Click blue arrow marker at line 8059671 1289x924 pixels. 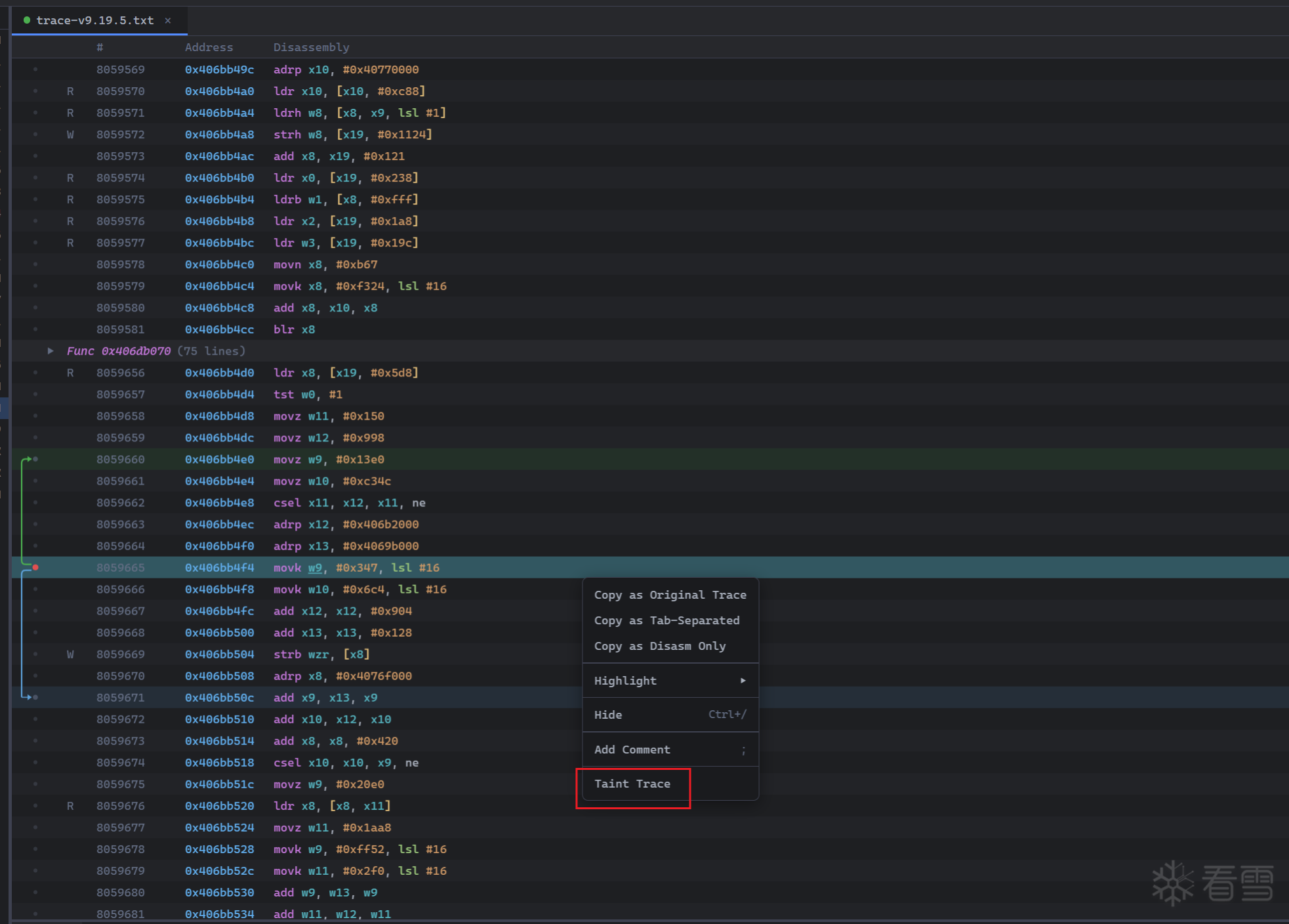(30, 697)
